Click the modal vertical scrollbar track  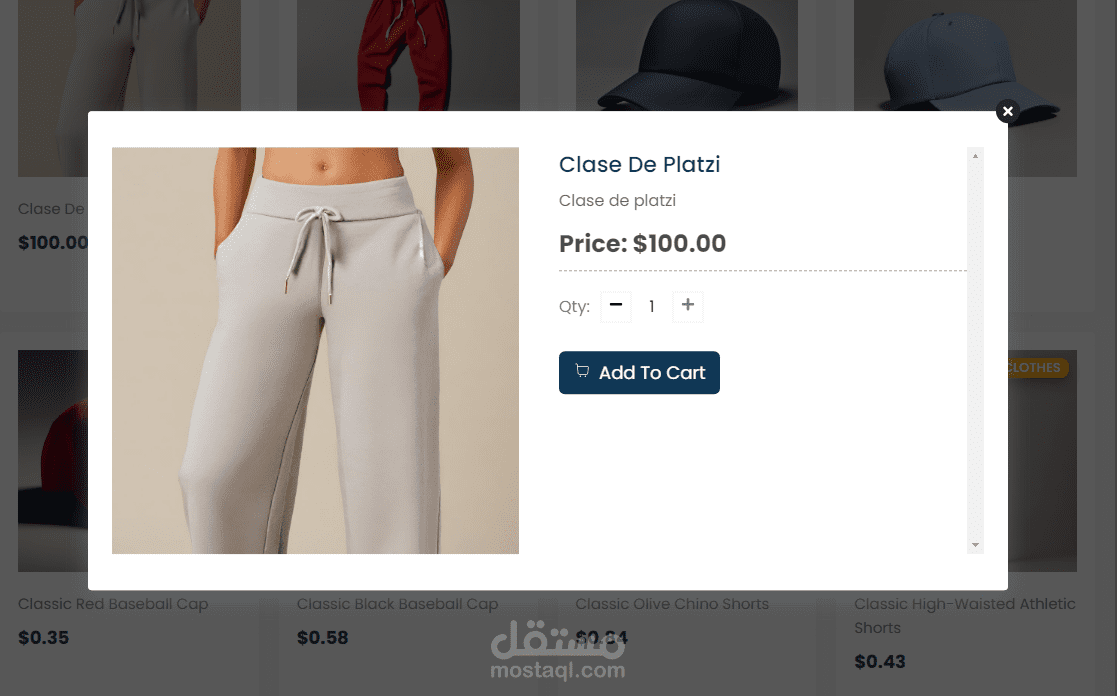pos(975,350)
